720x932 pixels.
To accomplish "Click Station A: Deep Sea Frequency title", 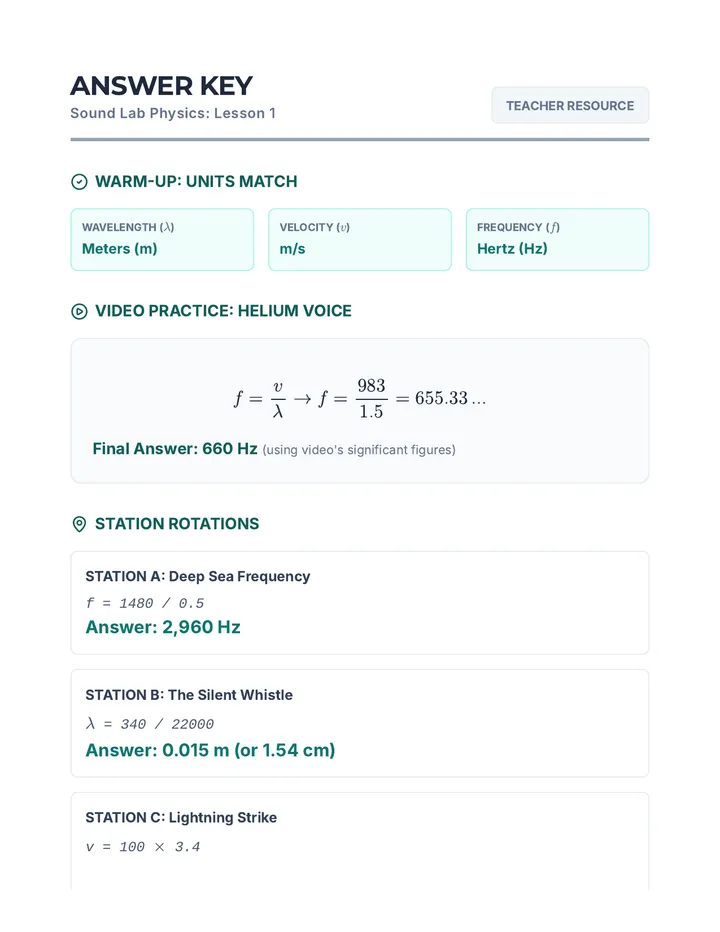I will pos(198,577).
